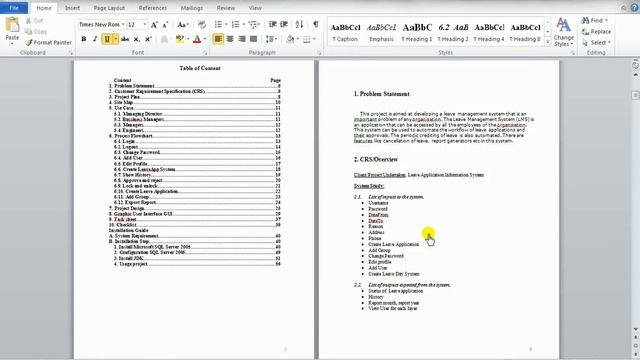Screen dimensions: 640x360
Task: Apply bullet list formatting
Action: point(218,25)
